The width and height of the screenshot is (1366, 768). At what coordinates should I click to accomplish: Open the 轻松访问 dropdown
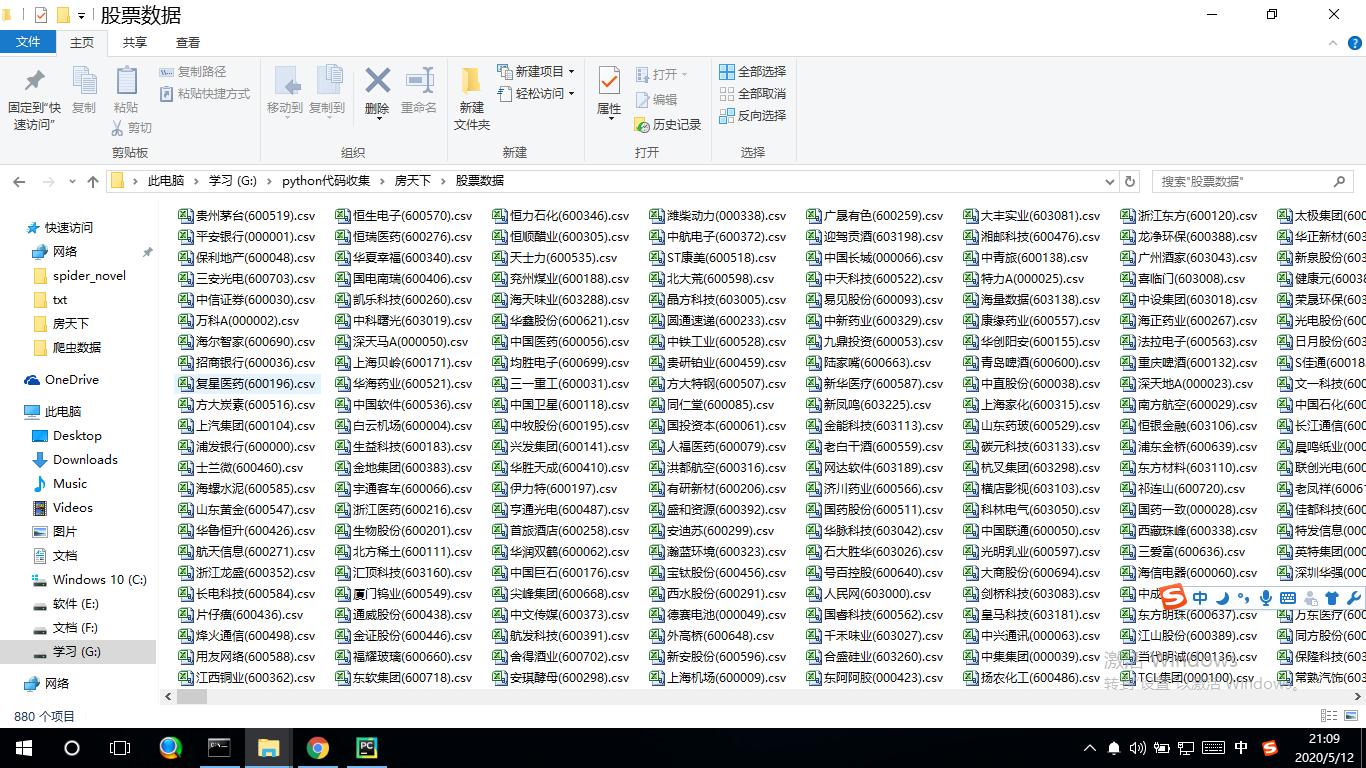(536, 93)
